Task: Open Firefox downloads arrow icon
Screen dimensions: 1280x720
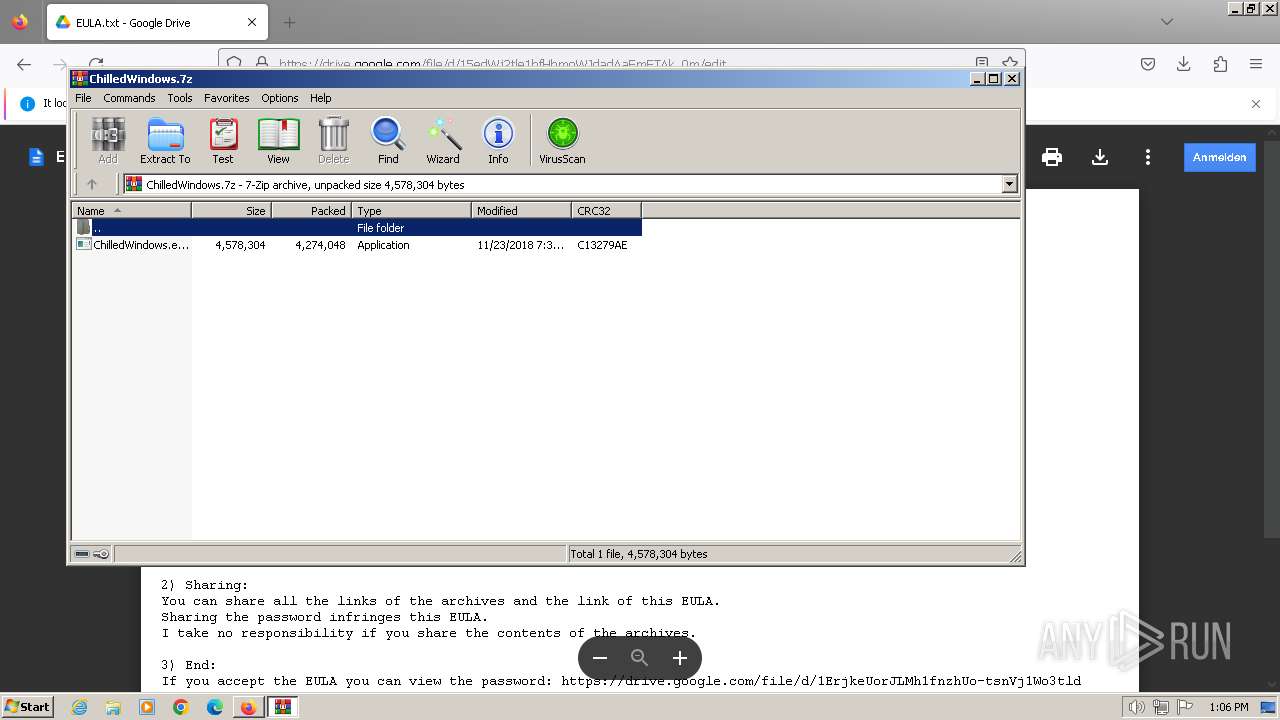Action: [x=1184, y=64]
